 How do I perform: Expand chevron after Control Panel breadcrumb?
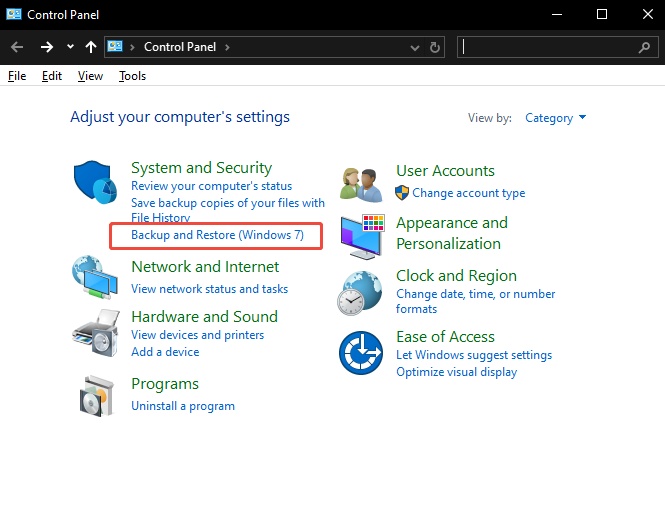(227, 47)
